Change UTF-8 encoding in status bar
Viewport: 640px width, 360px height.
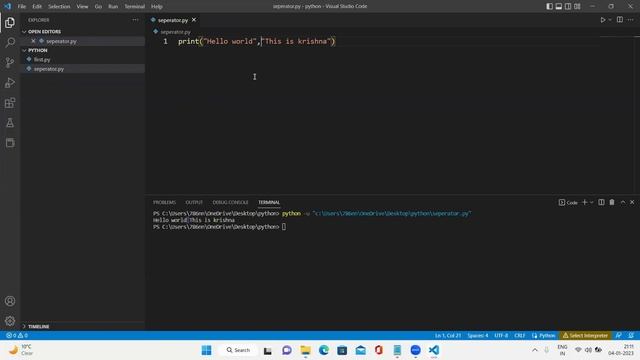point(501,335)
